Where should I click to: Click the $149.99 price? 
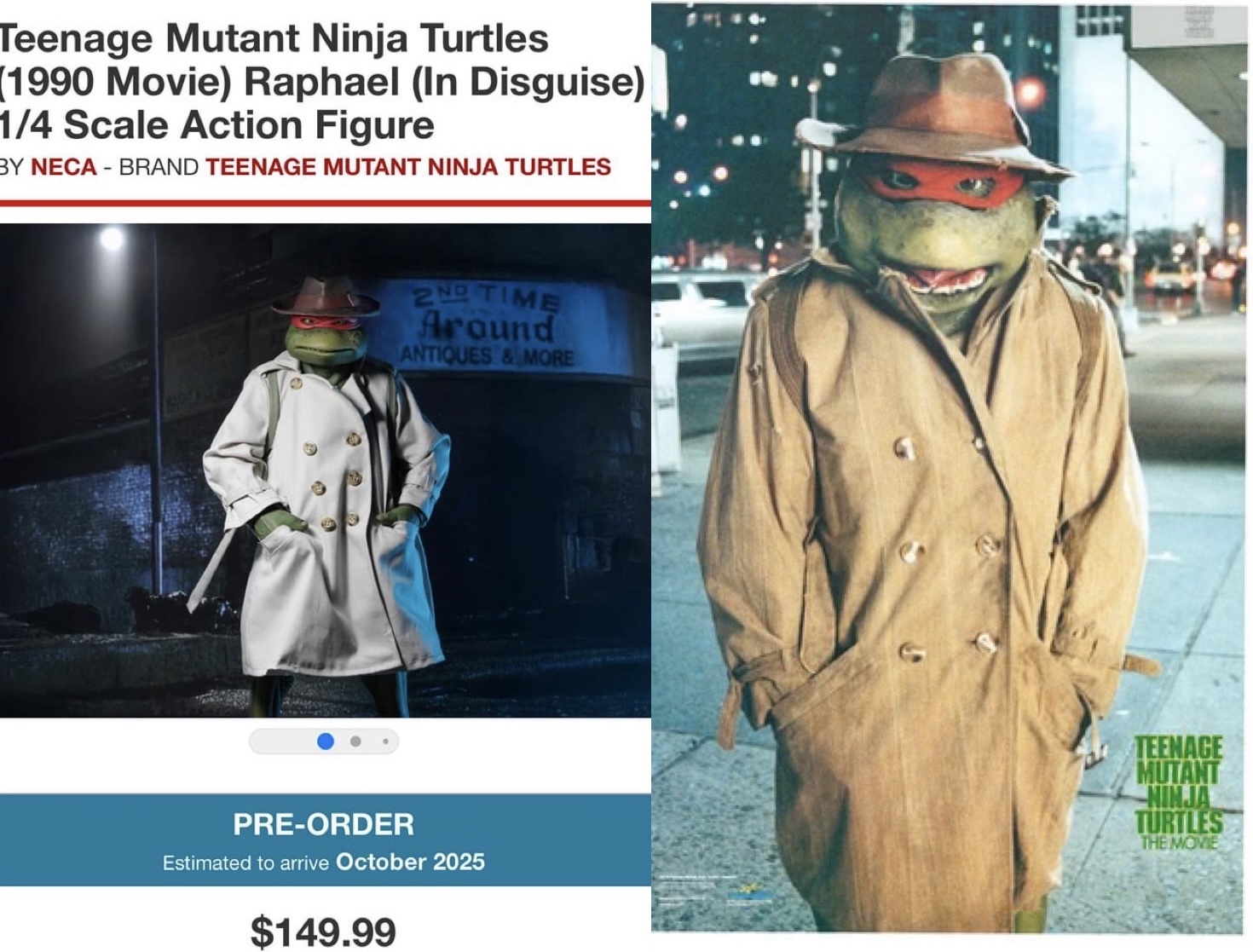click(323, 932)
